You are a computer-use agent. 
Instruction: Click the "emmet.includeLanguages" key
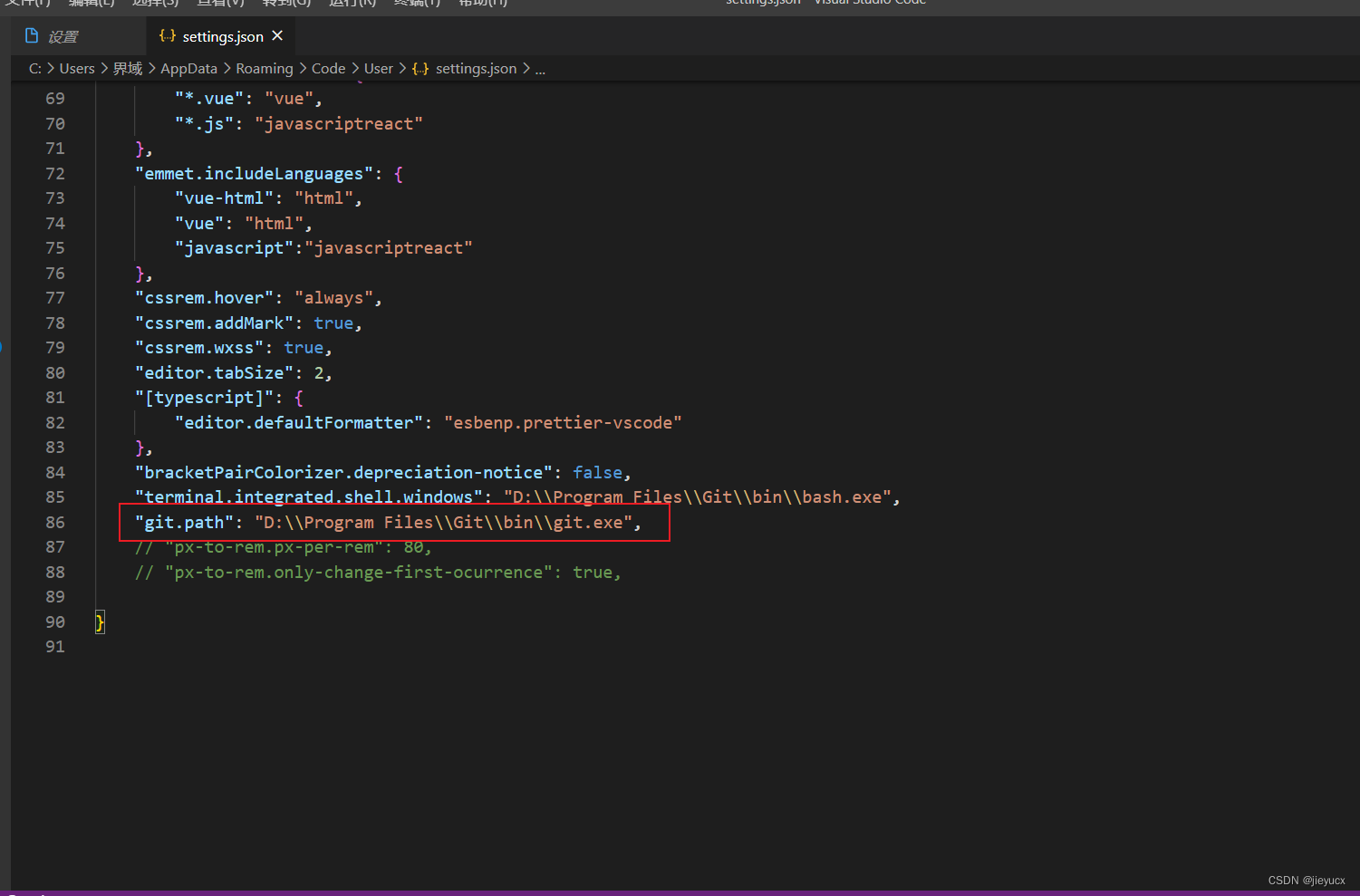tap(255, 173)
